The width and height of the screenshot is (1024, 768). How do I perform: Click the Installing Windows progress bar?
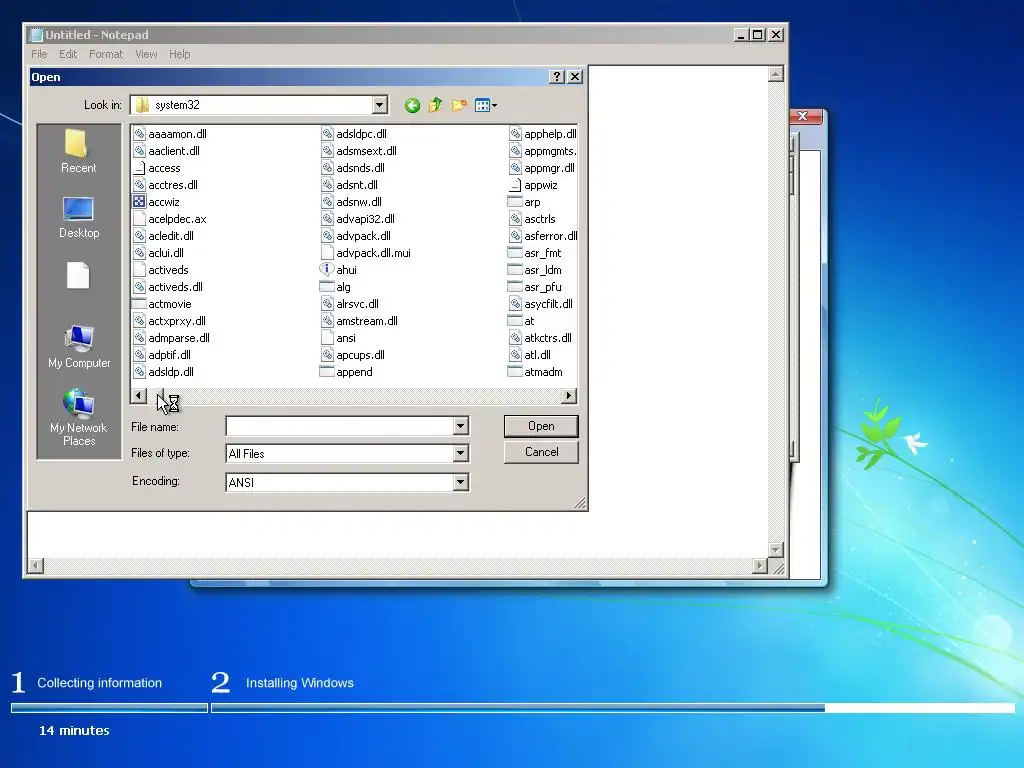coord(613,708)
